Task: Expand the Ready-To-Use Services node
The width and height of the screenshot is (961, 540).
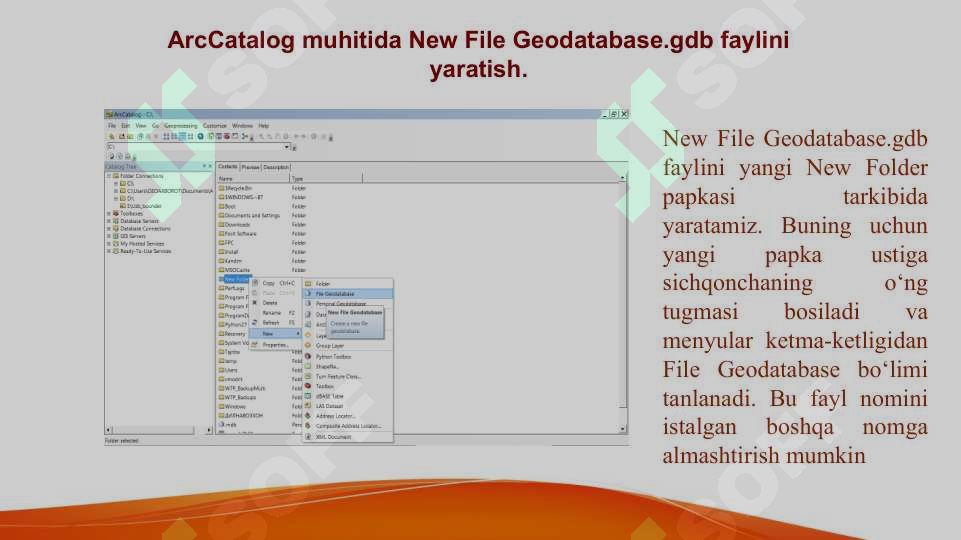Action: (x=109, y=251)
